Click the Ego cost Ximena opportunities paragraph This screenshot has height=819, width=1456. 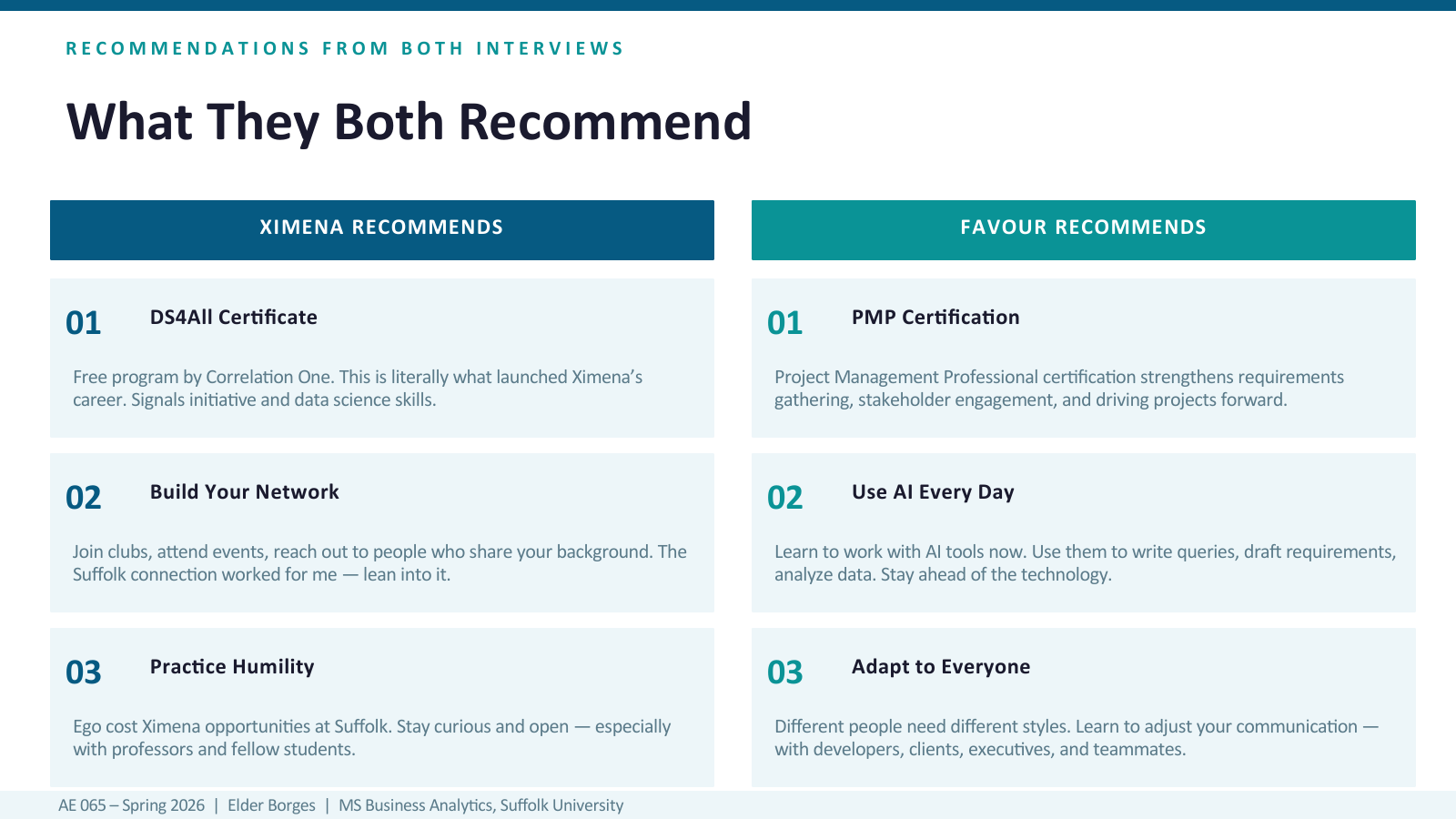pyautogui.click(x=372, y=738)
